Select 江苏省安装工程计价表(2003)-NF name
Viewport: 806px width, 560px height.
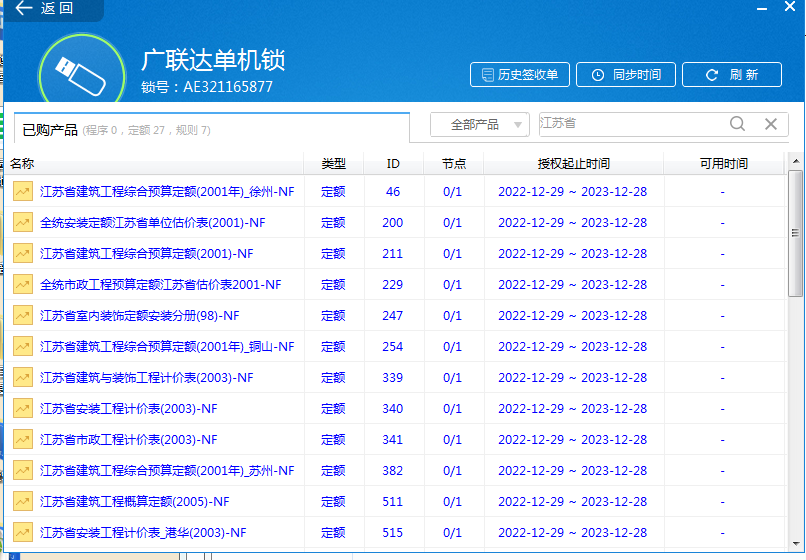point(129,409)
